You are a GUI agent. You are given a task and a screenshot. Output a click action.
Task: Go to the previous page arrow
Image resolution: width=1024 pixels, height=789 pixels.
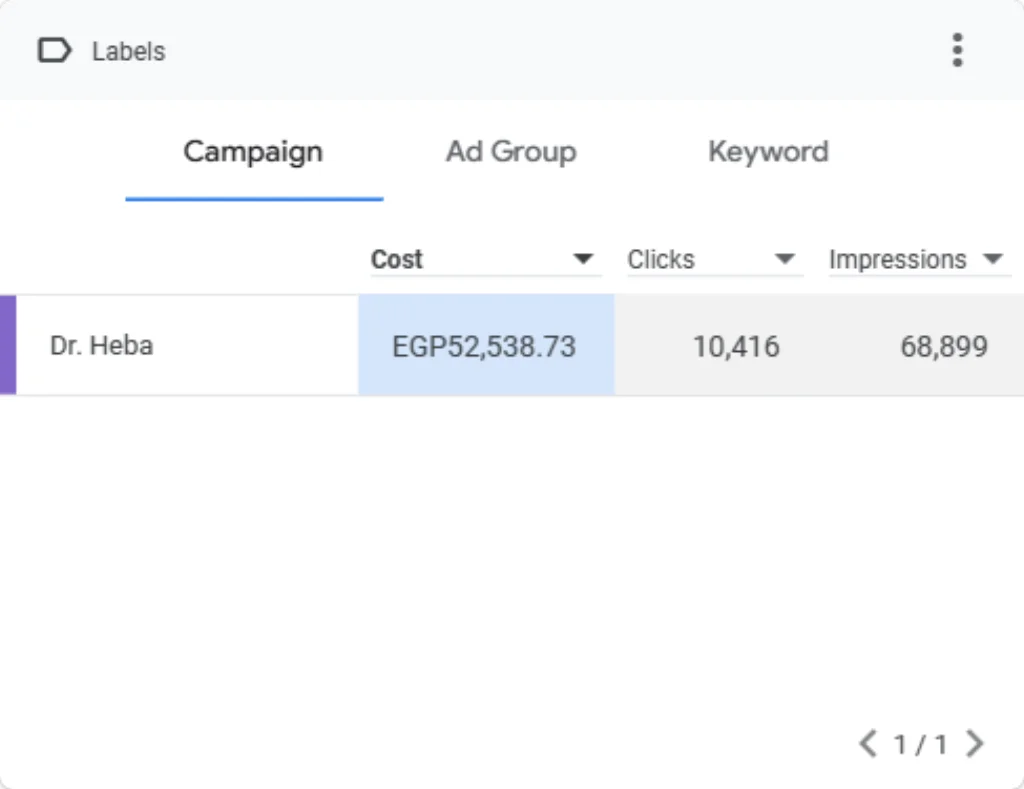(868, 744)
